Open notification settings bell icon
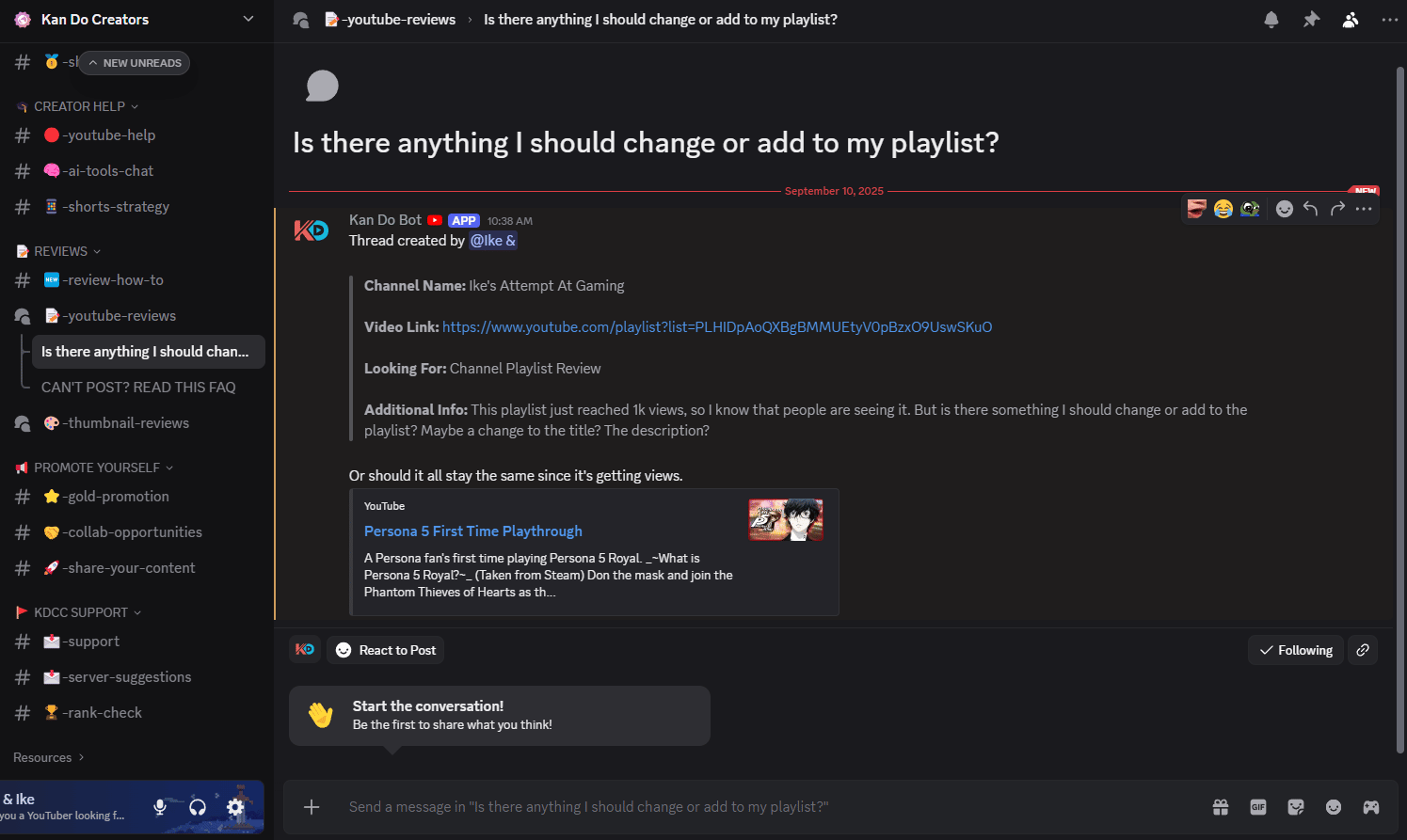Image resolution: width=1407 pixels, height=840 pixels. point(1271,20)
